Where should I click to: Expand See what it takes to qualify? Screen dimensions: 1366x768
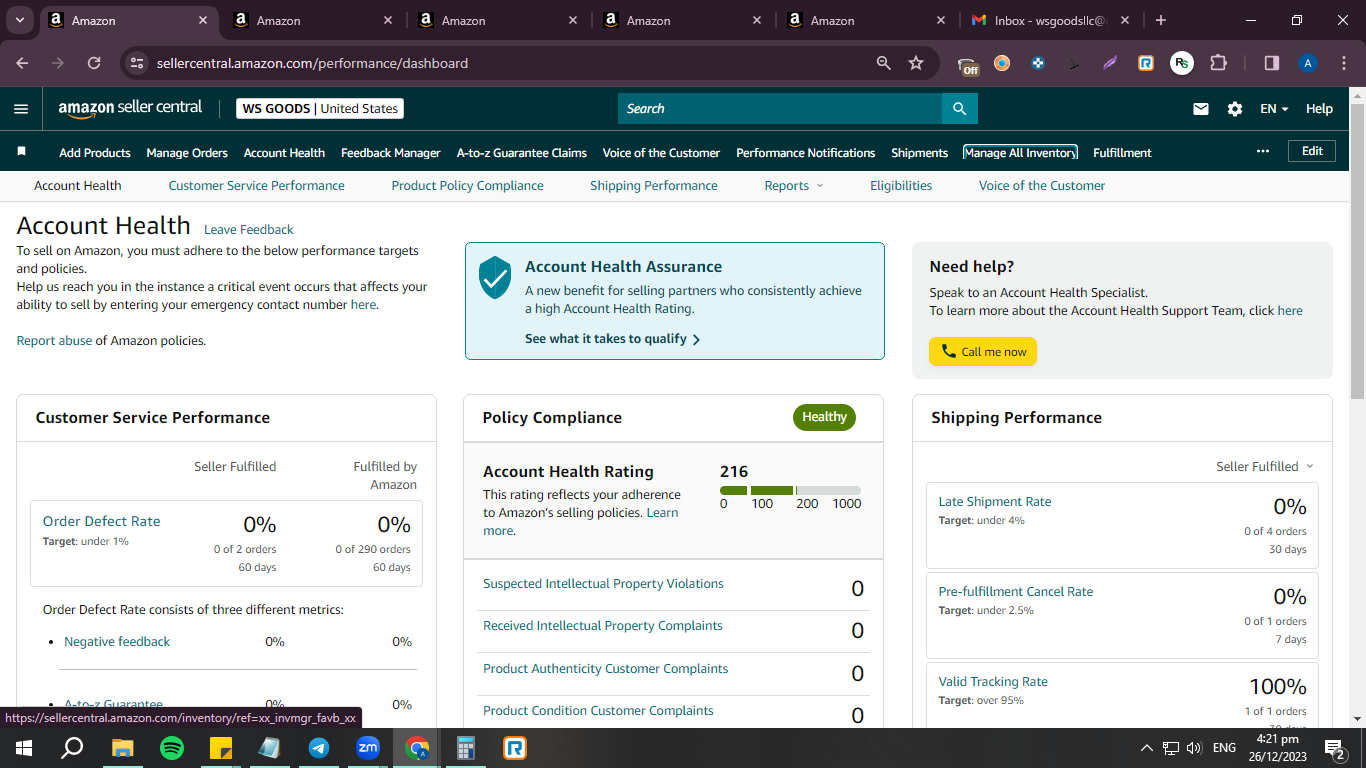612,339
